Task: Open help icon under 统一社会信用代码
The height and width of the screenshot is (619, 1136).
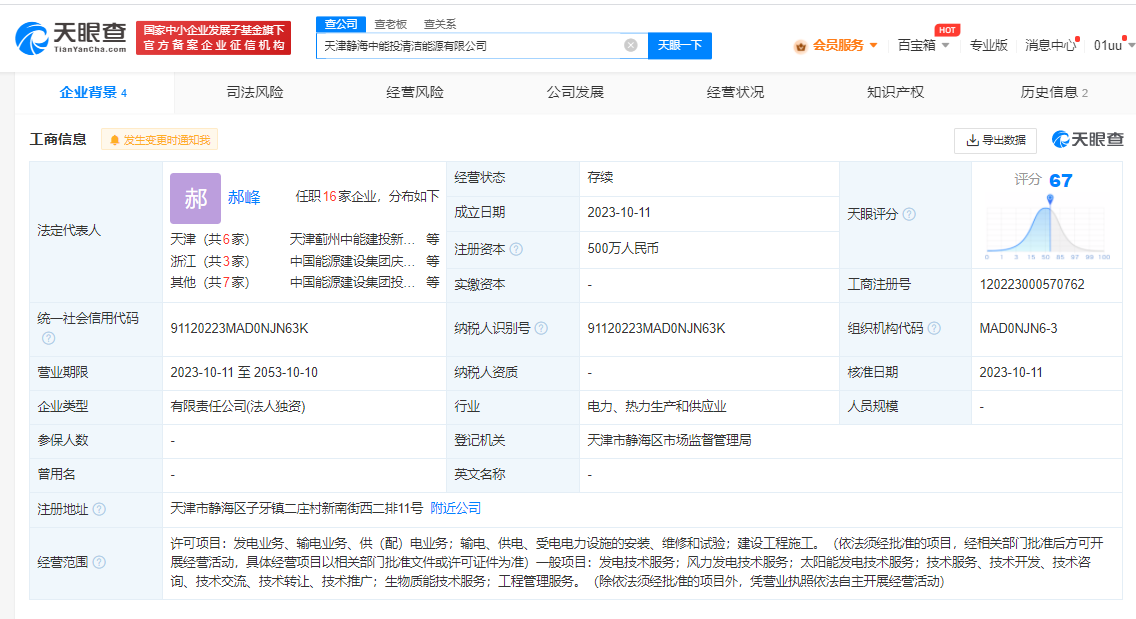Action: pos(49,338)
